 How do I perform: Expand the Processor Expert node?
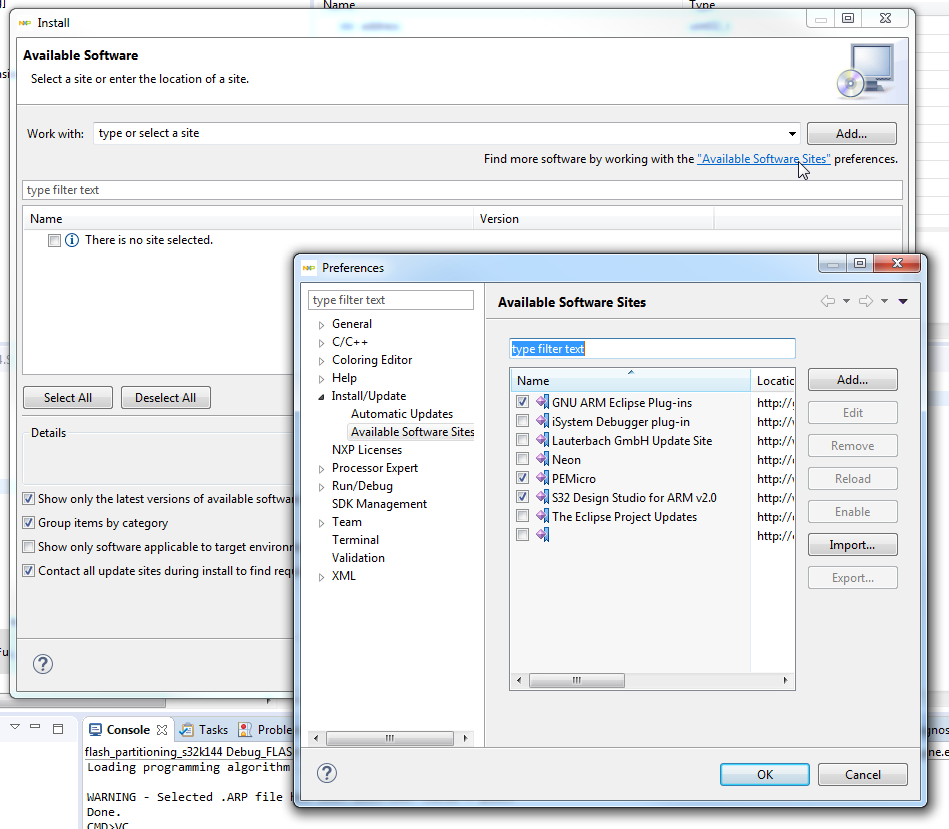(321, 469)
